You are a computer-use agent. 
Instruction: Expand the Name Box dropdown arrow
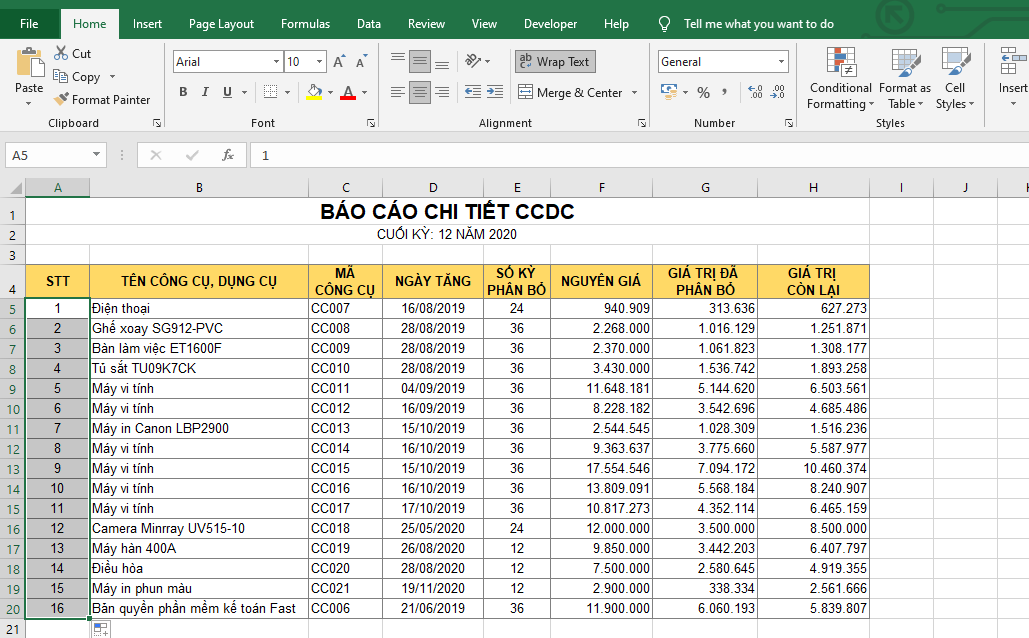[x=97, y=155]
